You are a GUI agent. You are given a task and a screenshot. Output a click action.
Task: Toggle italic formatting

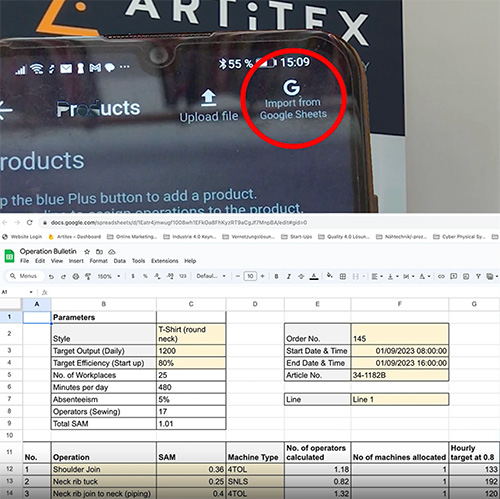pyautogui.click(x=289, y=276)
